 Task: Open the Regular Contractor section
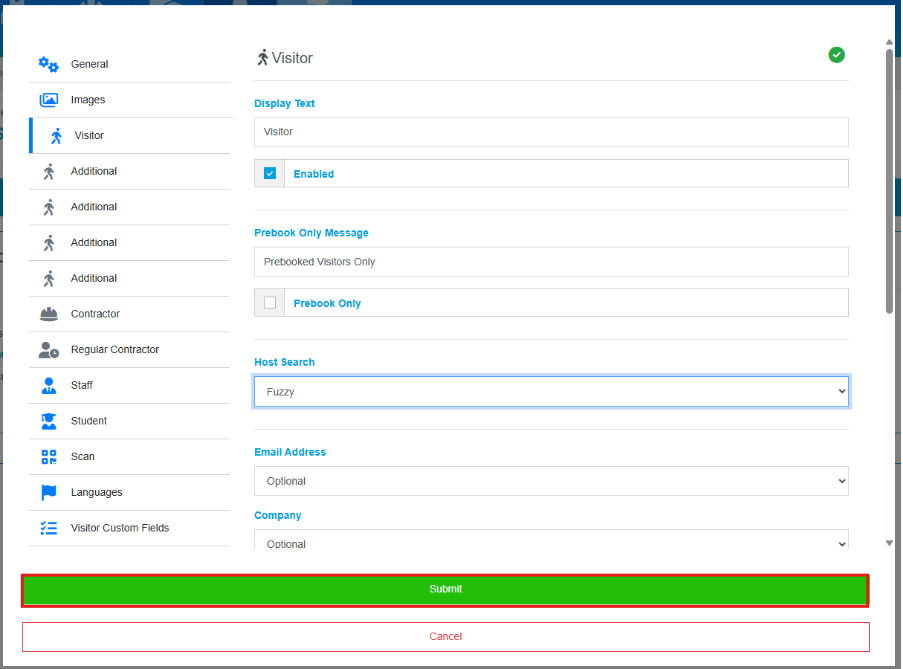click(130, 350)
